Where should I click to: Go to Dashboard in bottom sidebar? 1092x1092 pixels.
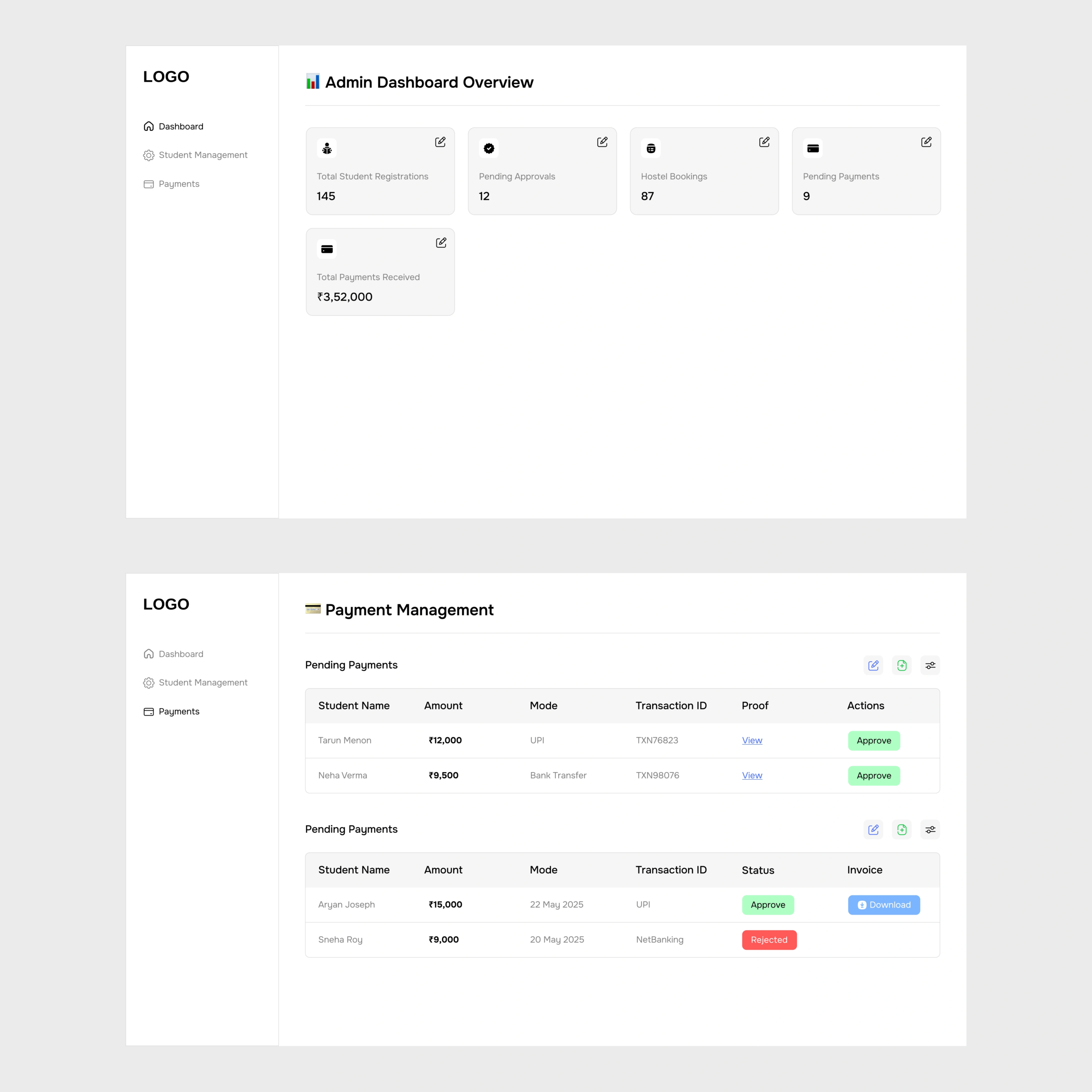click(x=180, y=654)
